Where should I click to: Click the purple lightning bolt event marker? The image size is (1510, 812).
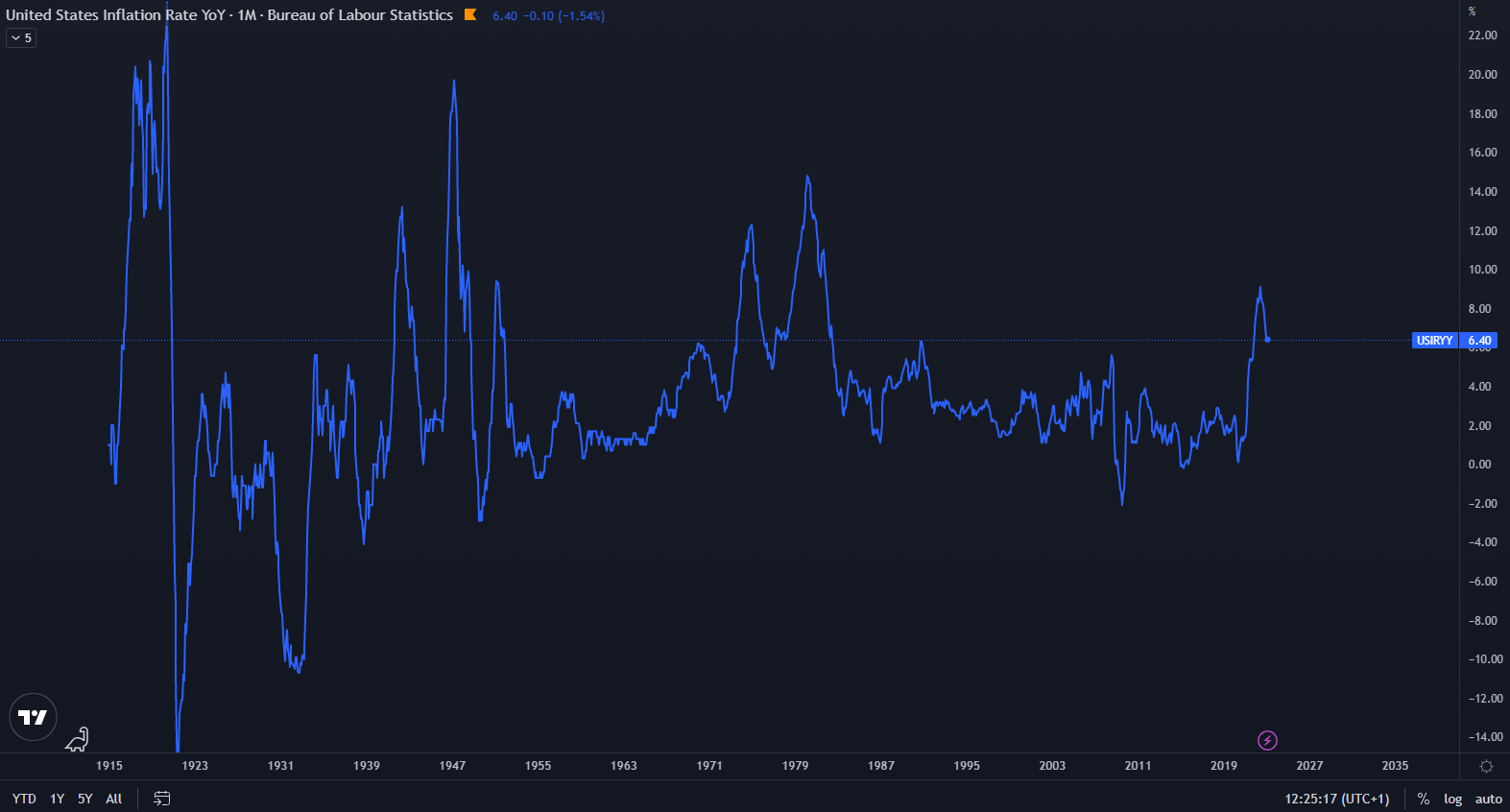pyautogui.click(x=1267, y=740)
